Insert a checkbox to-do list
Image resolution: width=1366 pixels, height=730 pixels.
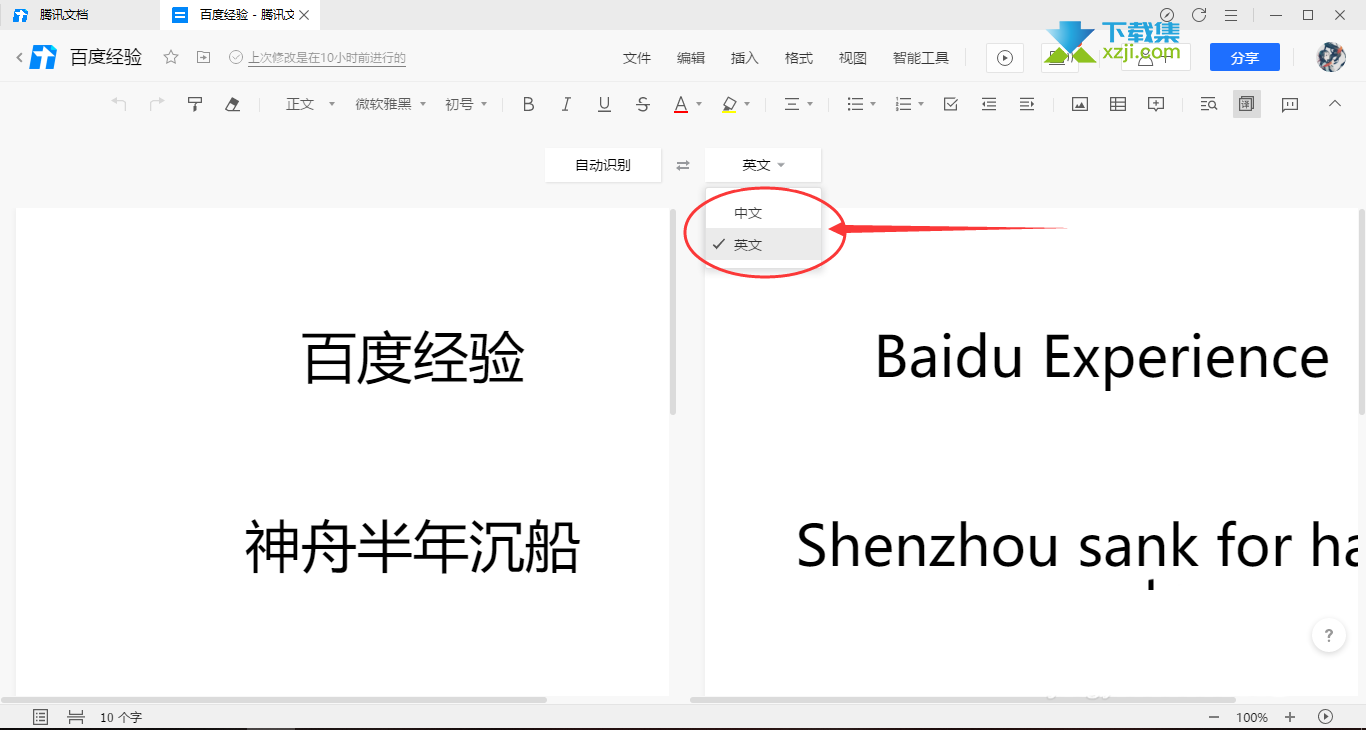[x=951, y=104]
